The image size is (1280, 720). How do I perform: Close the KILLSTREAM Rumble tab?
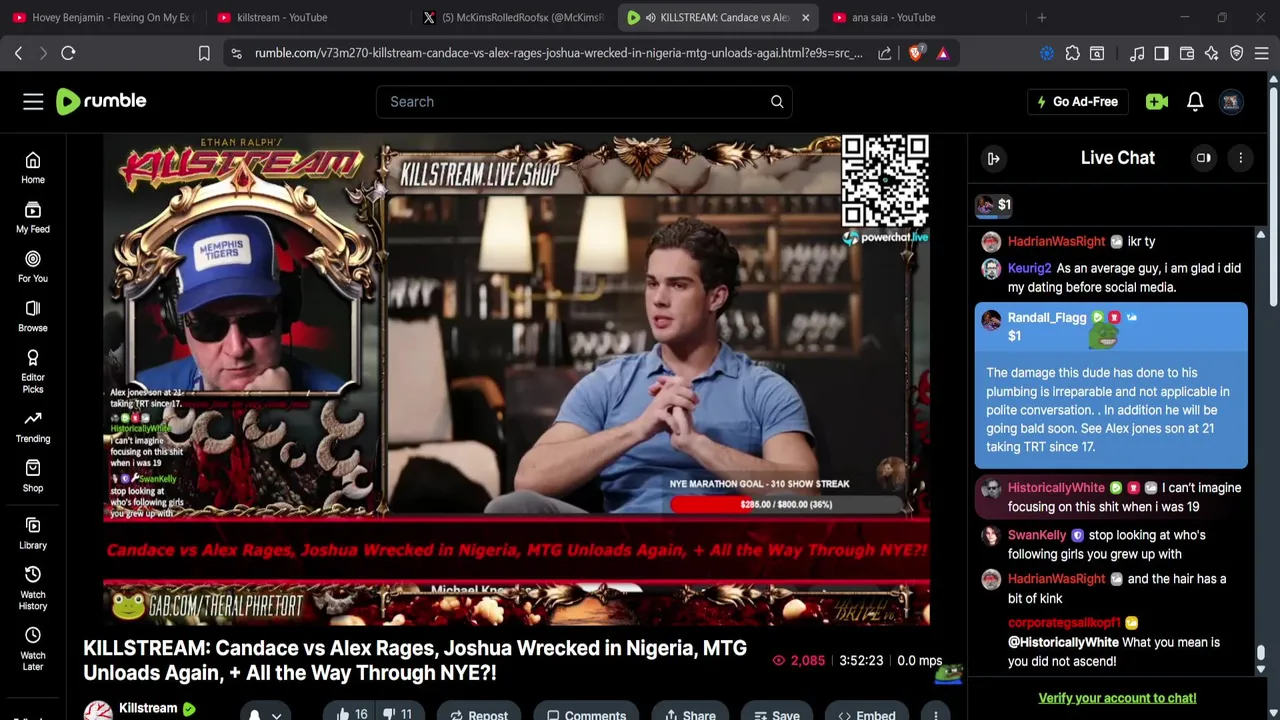click(805, 17)
